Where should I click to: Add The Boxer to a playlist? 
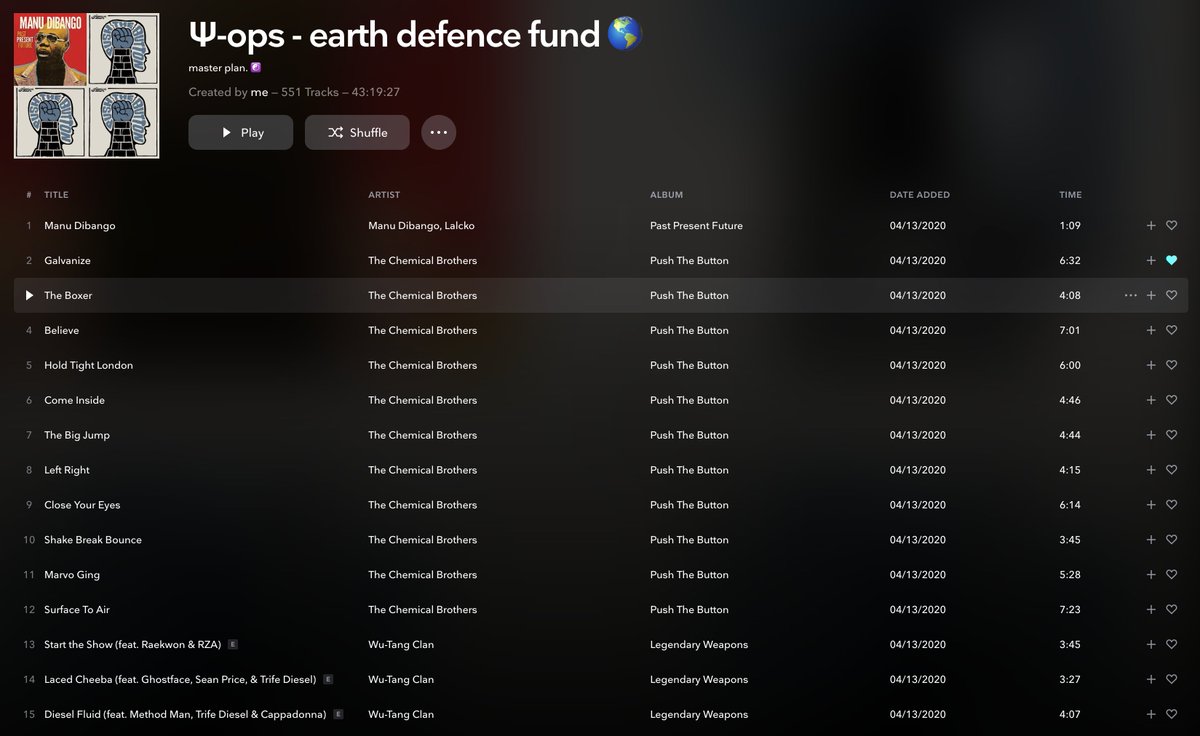[1151, 296]
